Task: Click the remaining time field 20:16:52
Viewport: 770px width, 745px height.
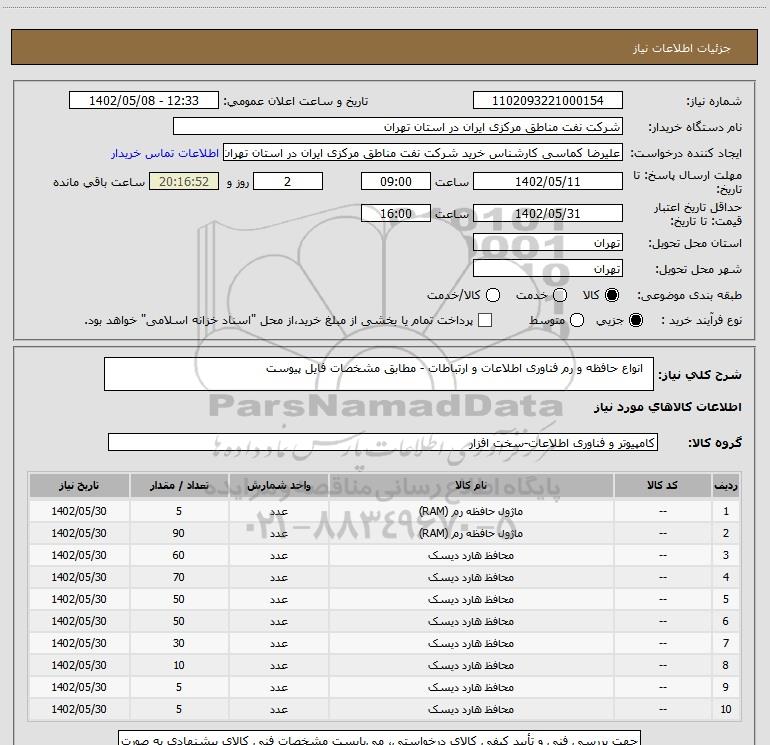Action: coord(184,182)
